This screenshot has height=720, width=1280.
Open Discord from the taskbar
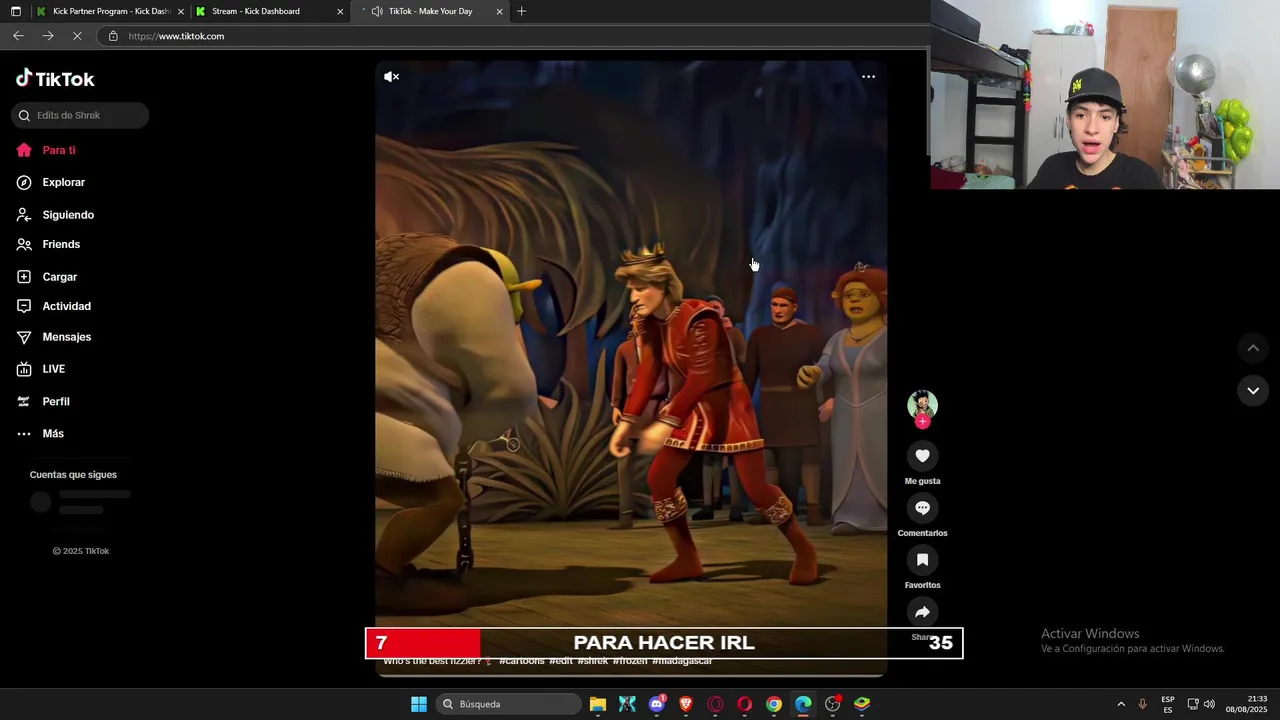click(657, 704)
